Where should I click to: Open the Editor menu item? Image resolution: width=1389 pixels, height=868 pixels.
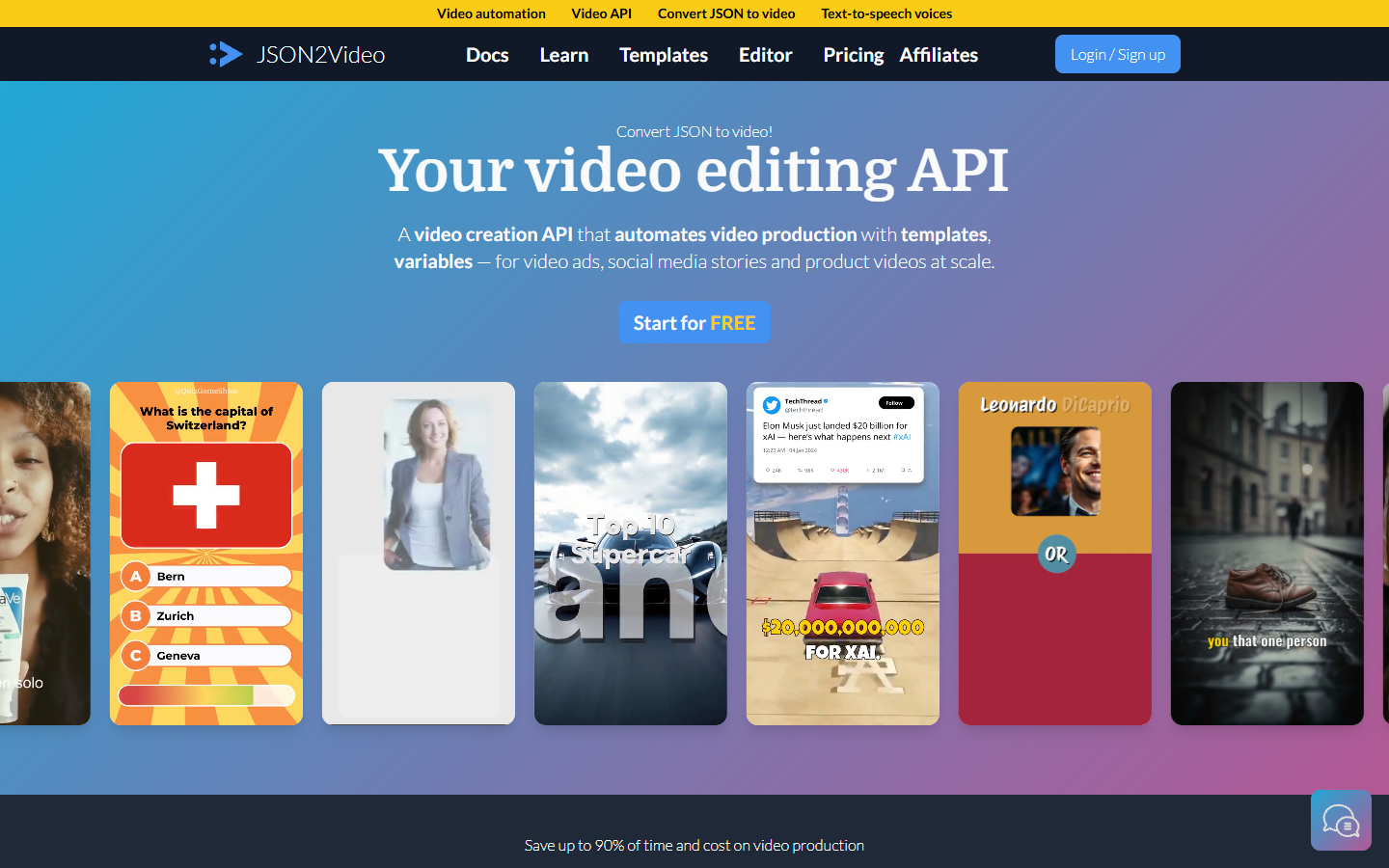(766, 55)
